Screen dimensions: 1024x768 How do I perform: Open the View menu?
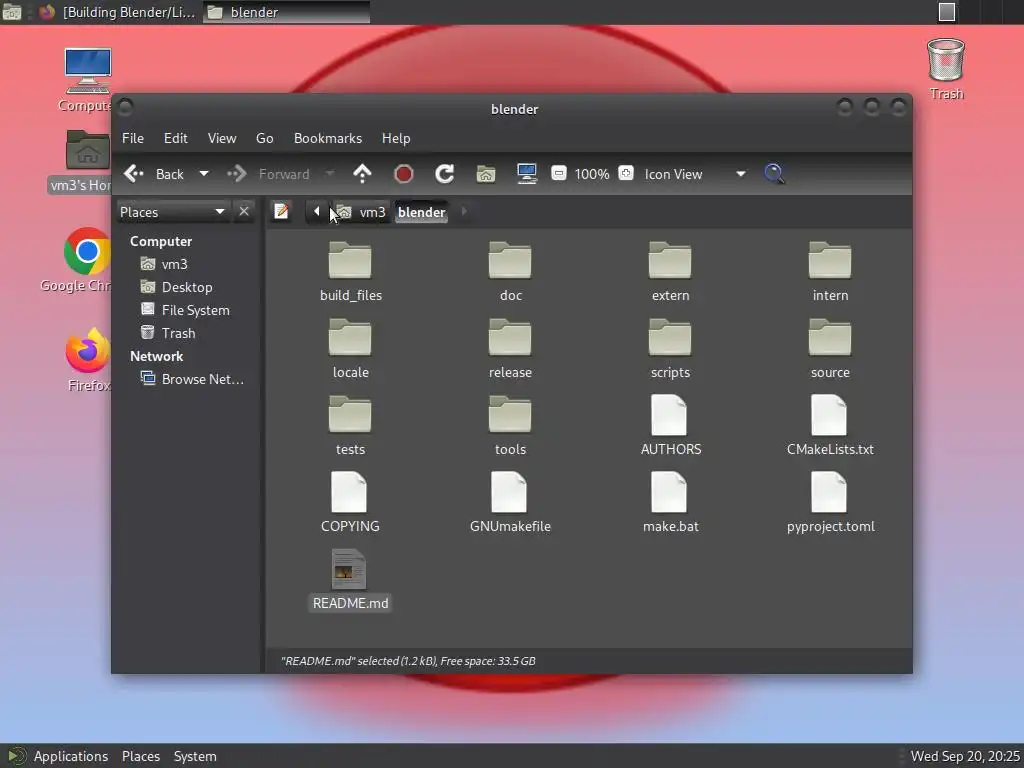click(222, 138)
